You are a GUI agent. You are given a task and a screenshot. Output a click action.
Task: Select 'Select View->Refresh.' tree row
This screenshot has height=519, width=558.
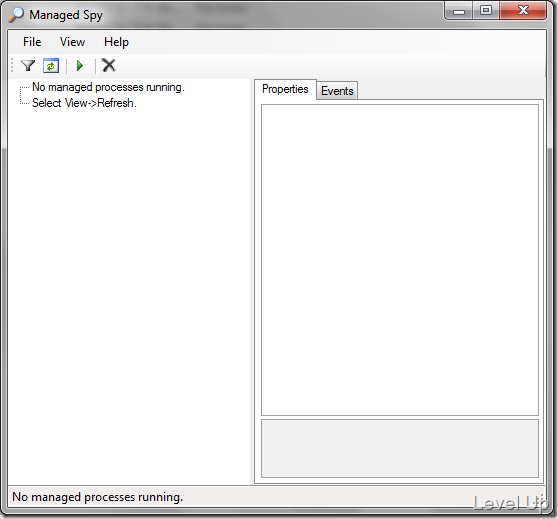pyautogui.click(x=84, y=103)
